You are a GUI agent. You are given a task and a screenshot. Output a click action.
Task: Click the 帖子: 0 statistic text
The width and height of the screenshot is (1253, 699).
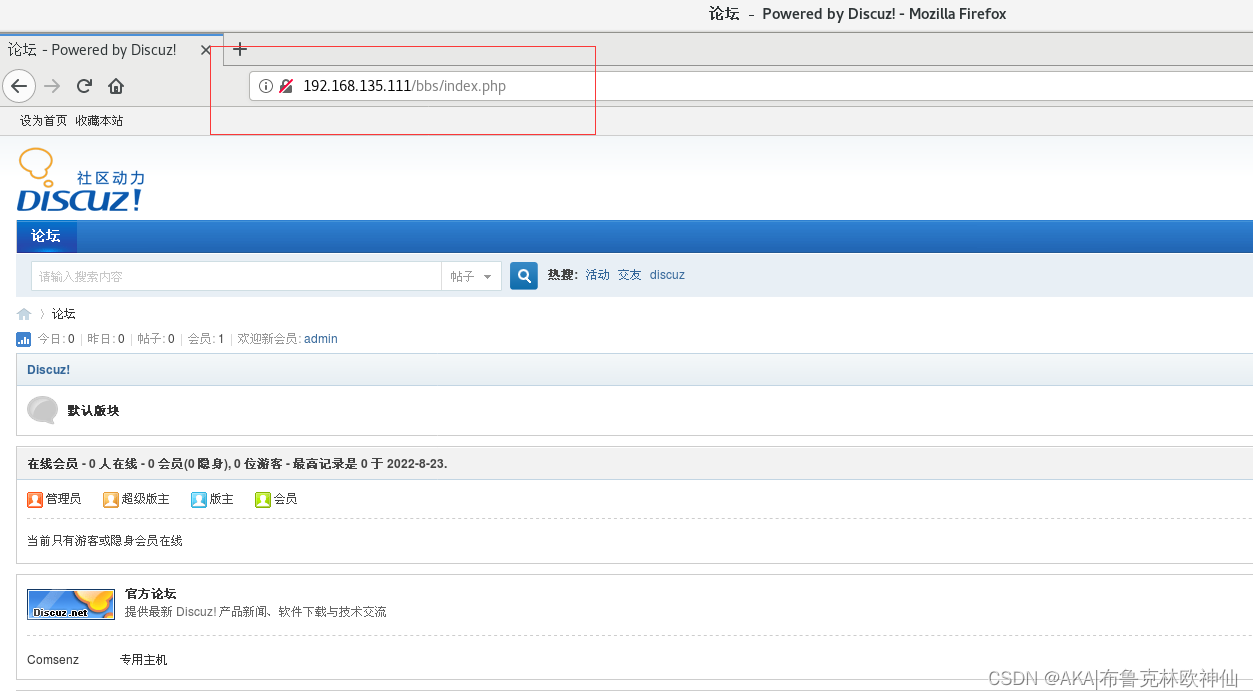(156, 339)
